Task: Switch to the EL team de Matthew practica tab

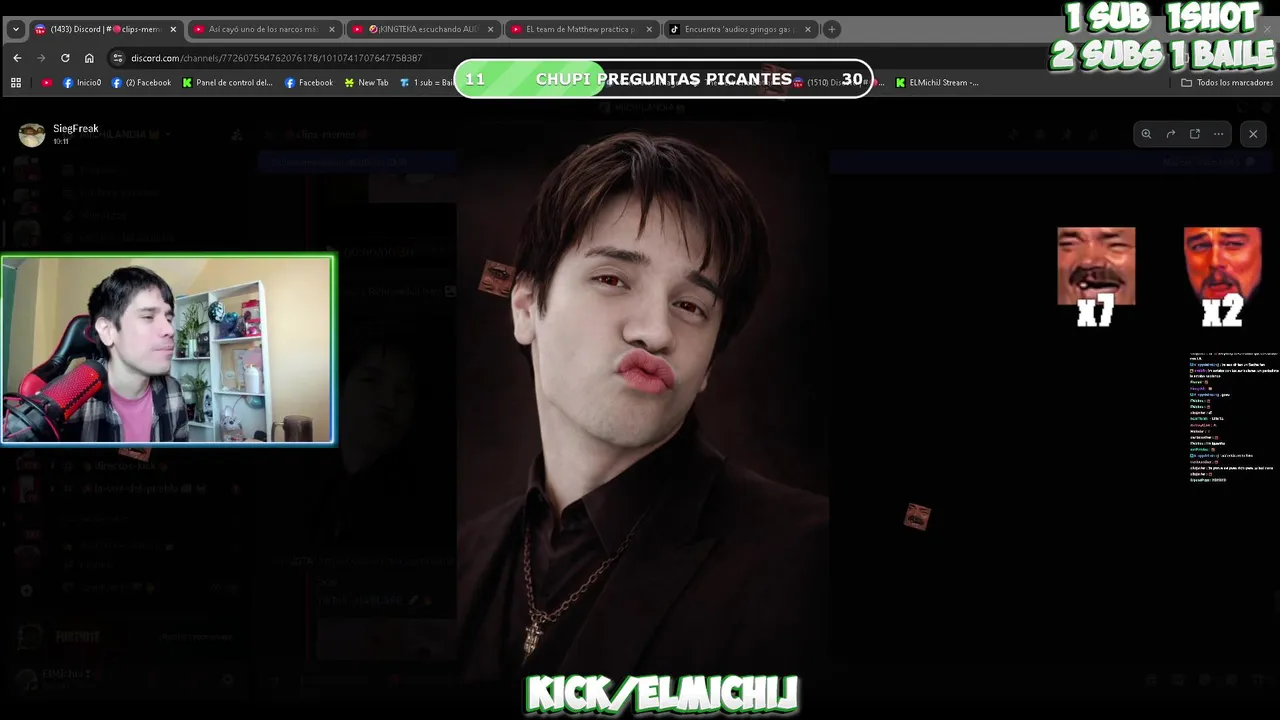Action: pyautogui.click(x=582, y=29)
